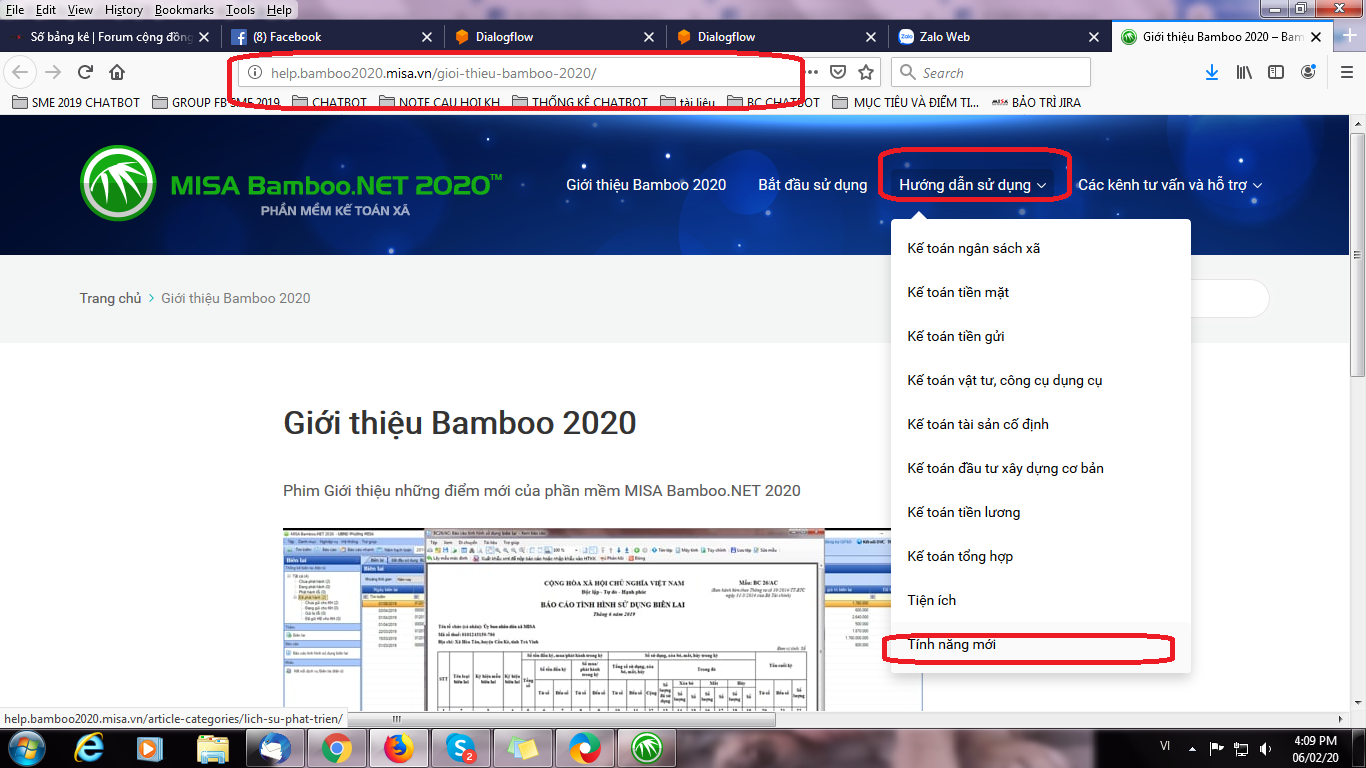
Task: Toggle the sidebar icon in the toolbar
Action: pos(1276,73)
